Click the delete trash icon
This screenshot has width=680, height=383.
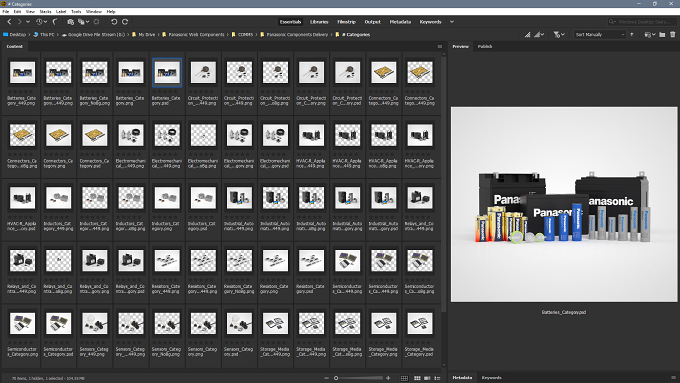pos(673,35)
